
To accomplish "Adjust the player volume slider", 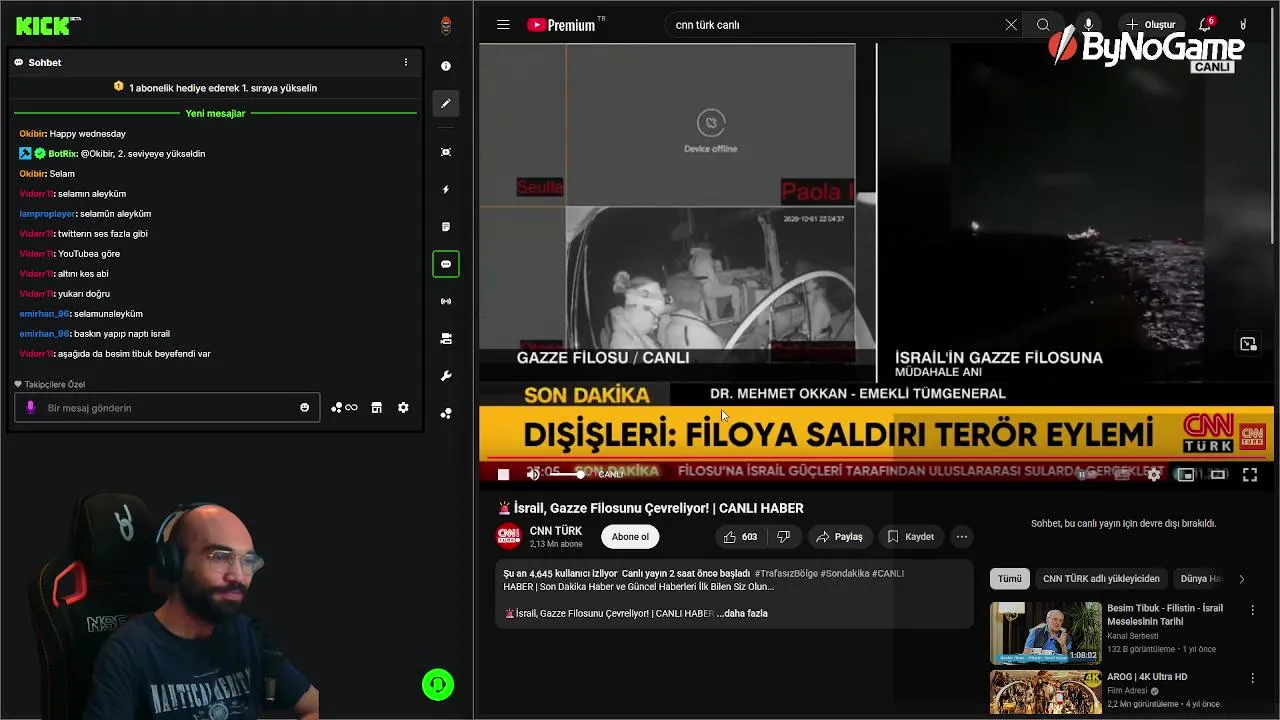I will click(x=566, y=474).
